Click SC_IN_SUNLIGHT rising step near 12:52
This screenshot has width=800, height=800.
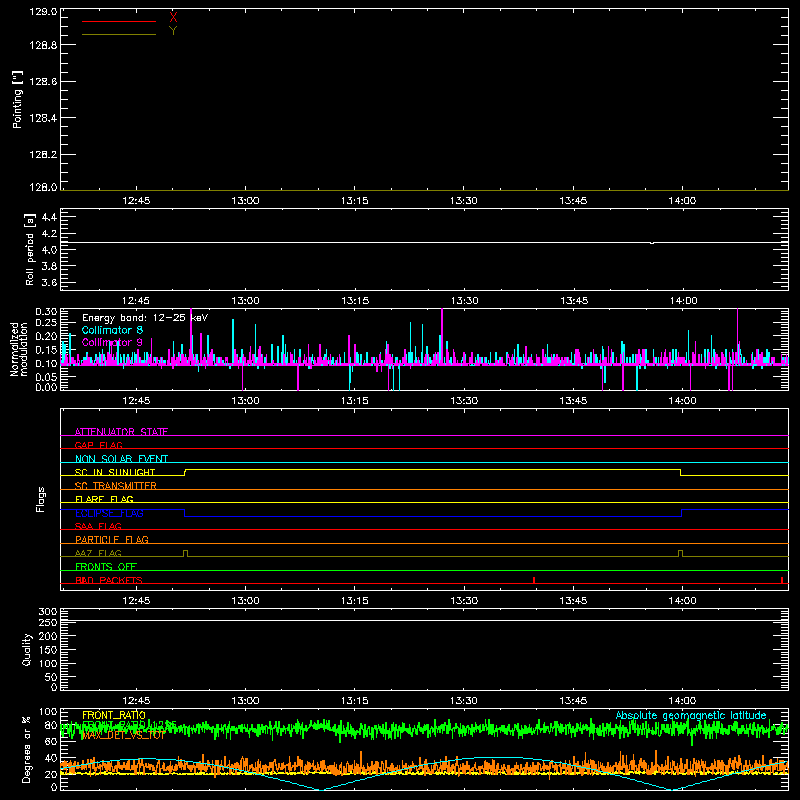tap(185, 472)
